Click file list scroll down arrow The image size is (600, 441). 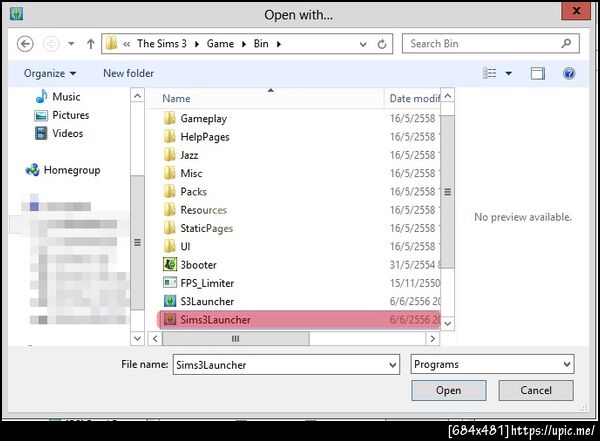447,324
